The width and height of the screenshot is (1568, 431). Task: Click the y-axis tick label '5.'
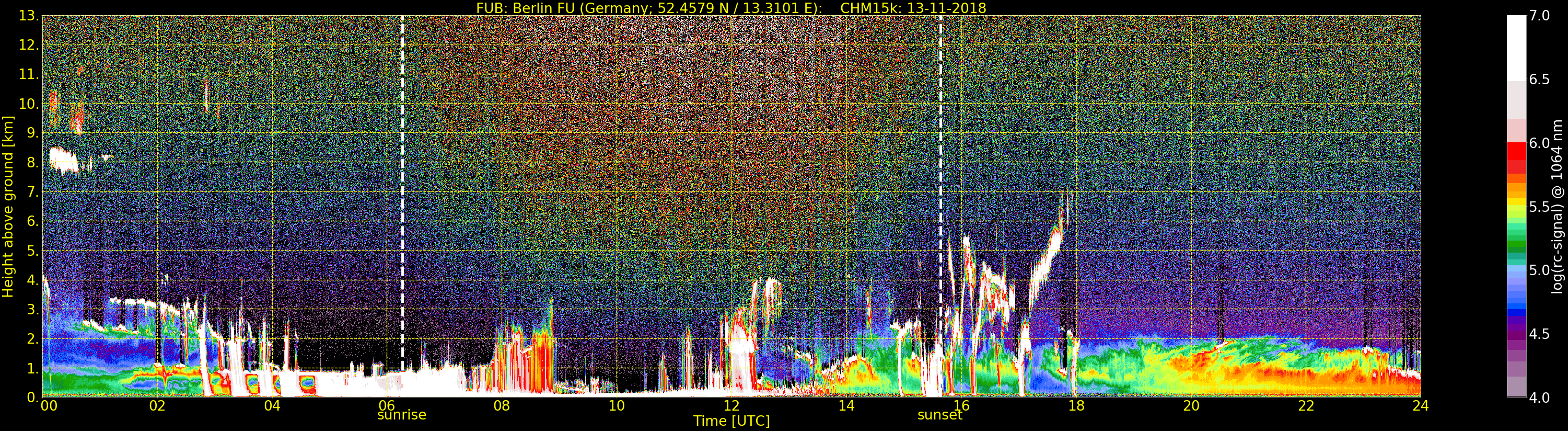click(x=32, y=251)
